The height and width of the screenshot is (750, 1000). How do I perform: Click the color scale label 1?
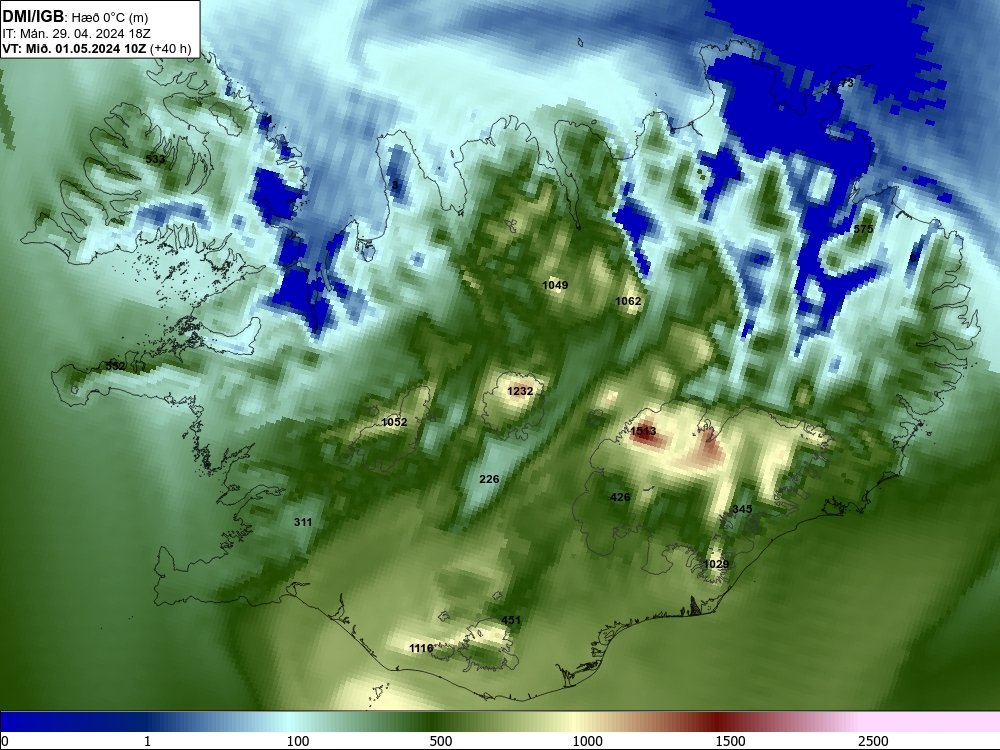click(x=147, y=740)
